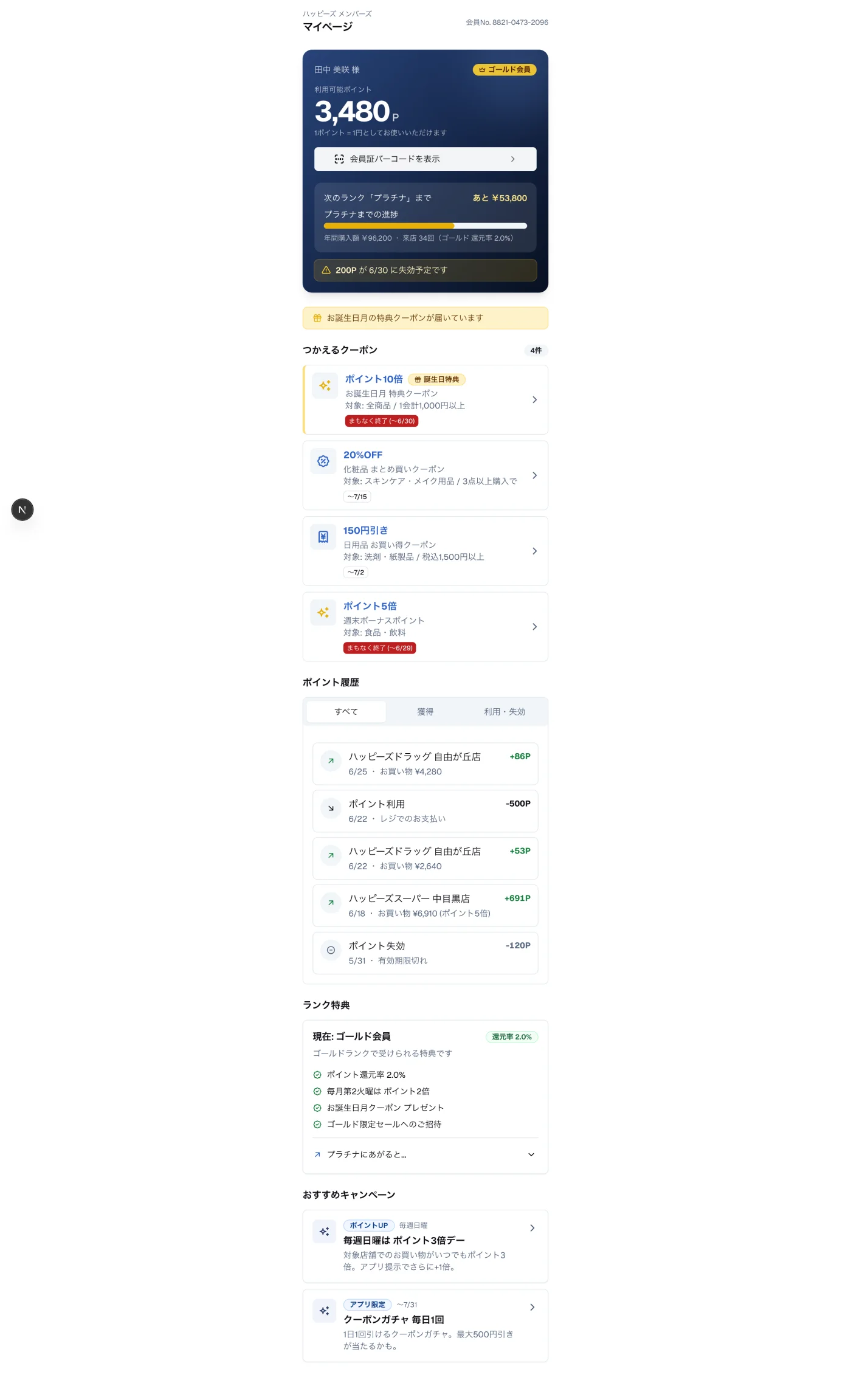The width and height of the screenshot is (851, 1400).
Task: Click the アプリ限定 campaign tag
Action: 368,1305
